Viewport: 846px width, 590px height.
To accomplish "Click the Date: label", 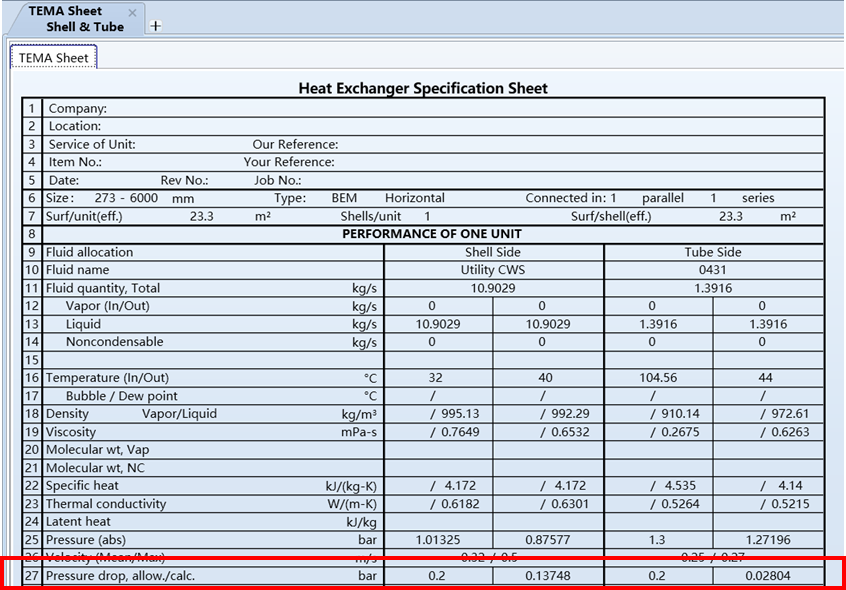I will click(x=64, y=181).
